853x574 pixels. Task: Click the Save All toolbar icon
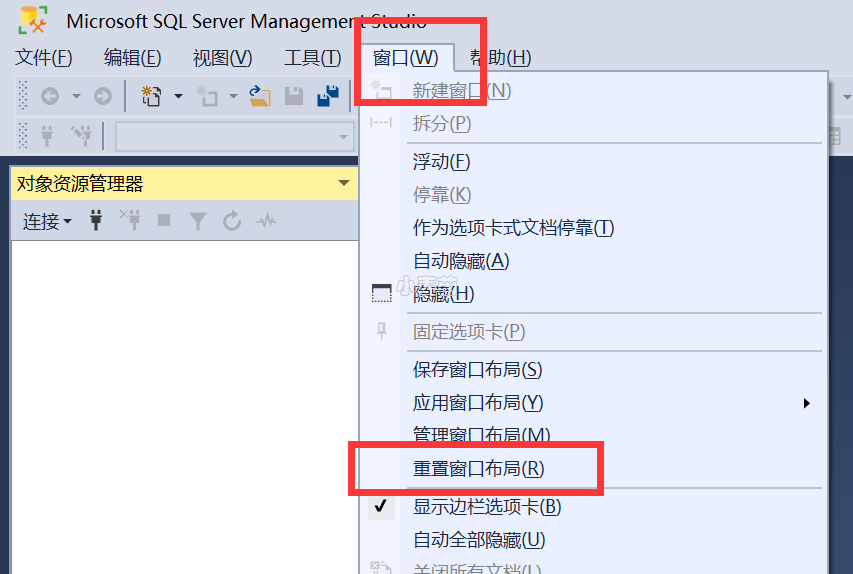[x=327, y=96]
